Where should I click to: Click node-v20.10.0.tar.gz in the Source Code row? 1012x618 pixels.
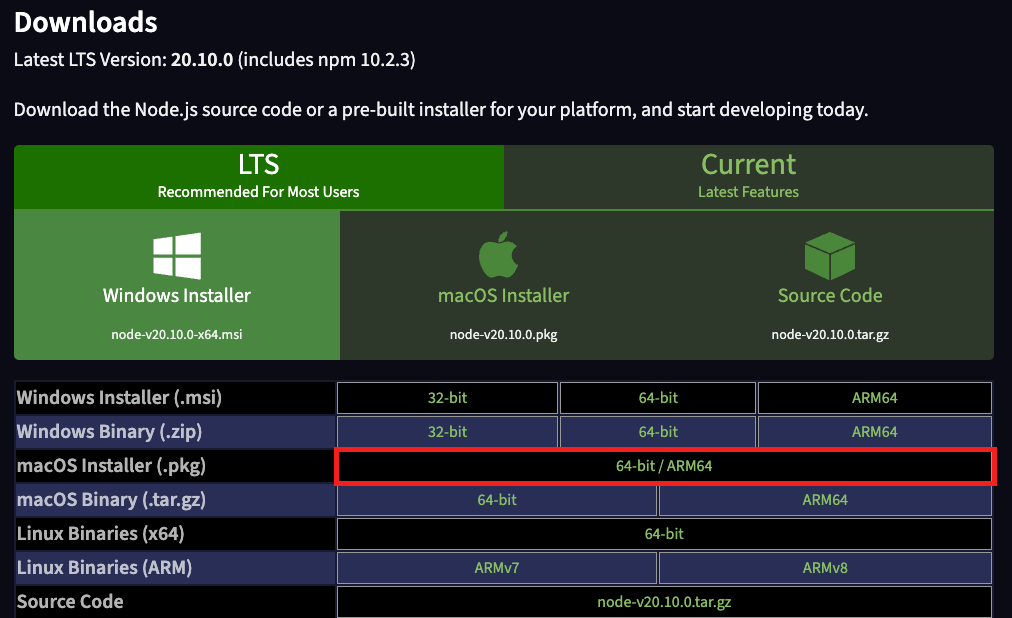click(664, 602)
